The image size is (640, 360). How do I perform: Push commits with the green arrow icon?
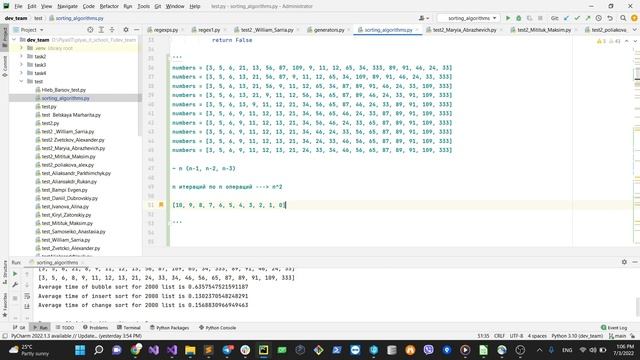click(x=588, y=18)
